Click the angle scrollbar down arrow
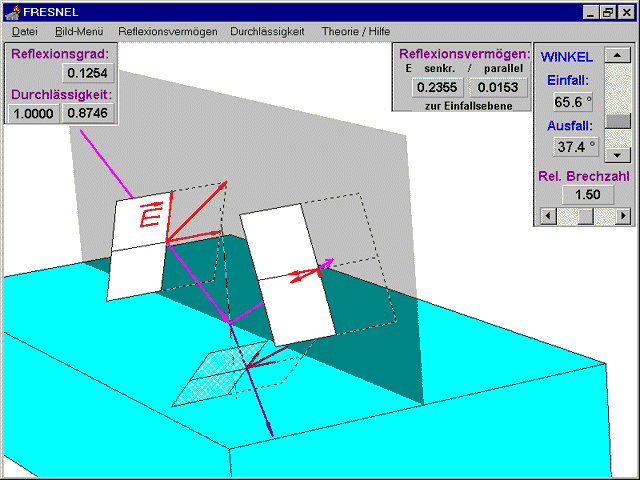The width and height of the screenshot is (640, 480). point(618,155)
